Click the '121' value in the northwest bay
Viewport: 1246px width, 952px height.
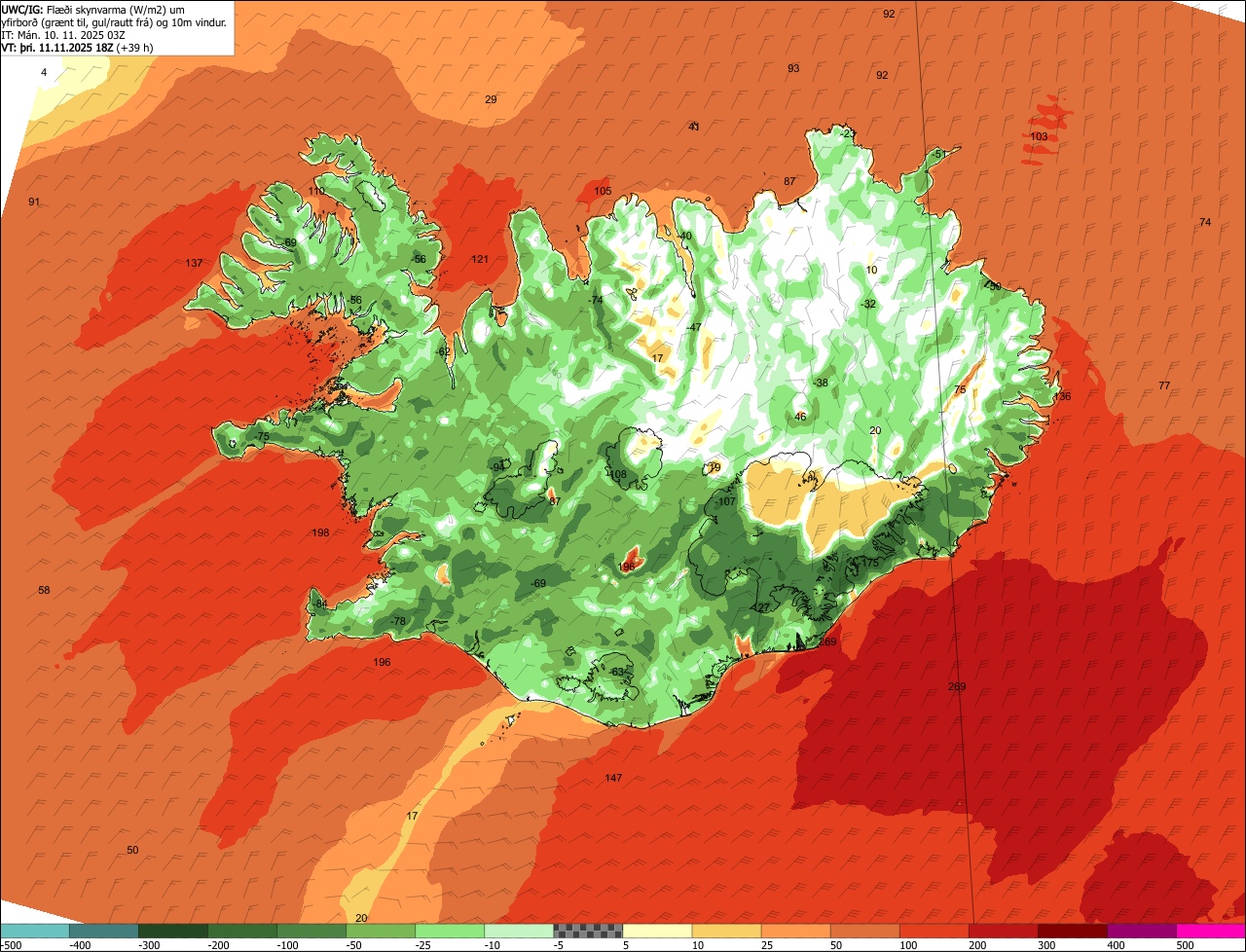pyautogui.click(x=480, y=259)
